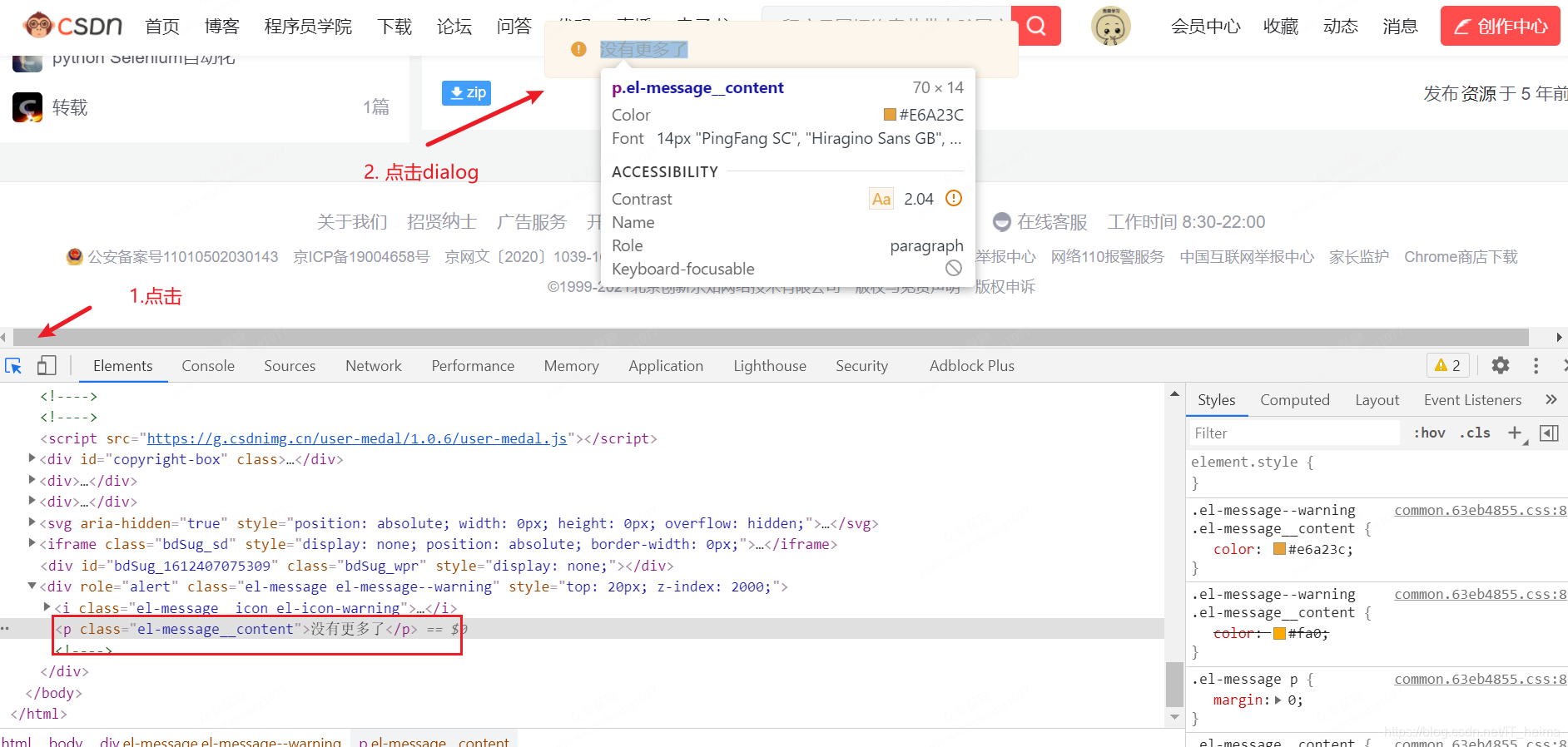Viewport: 1568px width, 747px height.
Task: Click the 创作中心 button
Action: (1501, 26)
